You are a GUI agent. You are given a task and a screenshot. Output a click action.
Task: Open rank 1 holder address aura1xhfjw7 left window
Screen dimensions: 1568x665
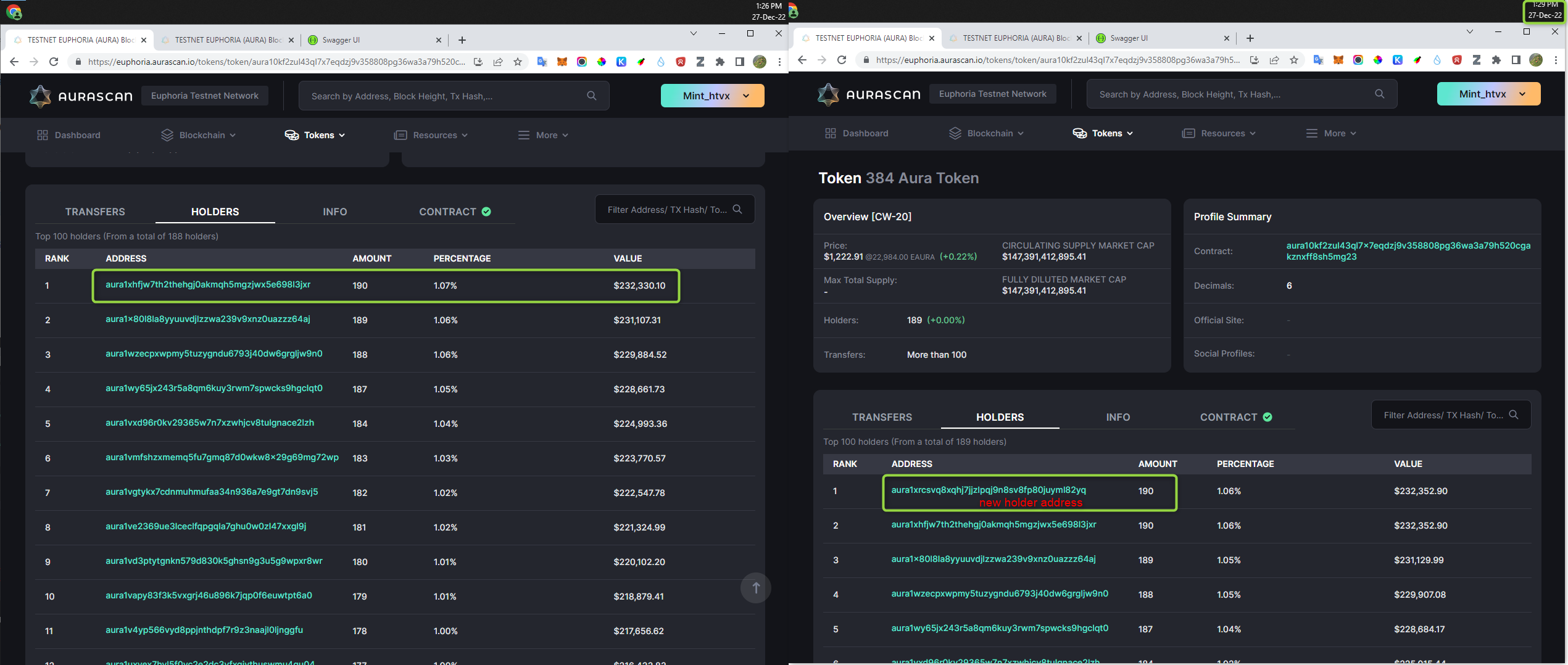(x=208, y=284)
